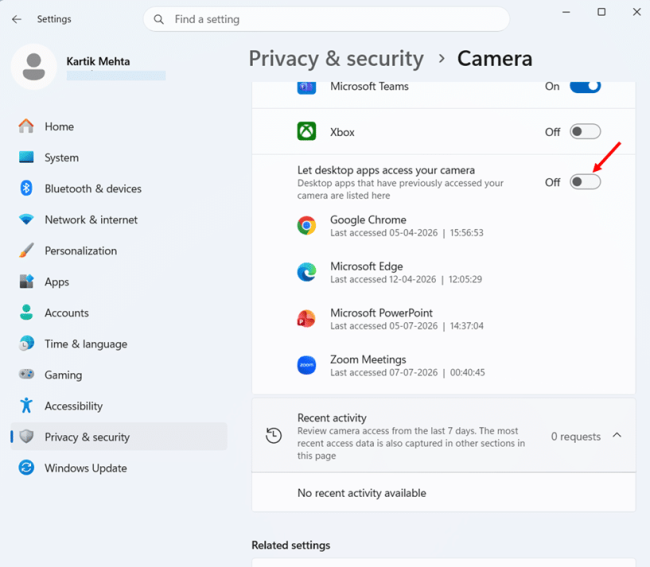Click the 0 requests label
Screen dimensions: 650x567
575,436
